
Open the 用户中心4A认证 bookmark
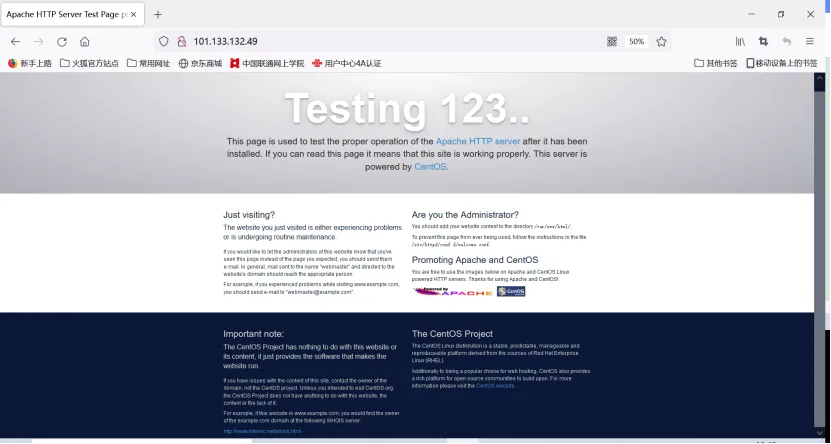347,64
